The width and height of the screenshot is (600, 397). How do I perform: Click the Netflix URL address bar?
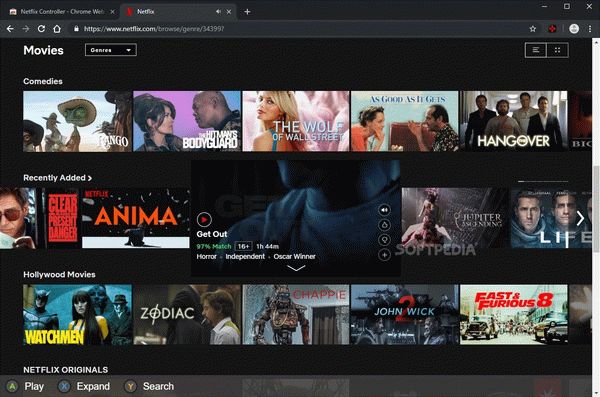(x=298, y=29)
